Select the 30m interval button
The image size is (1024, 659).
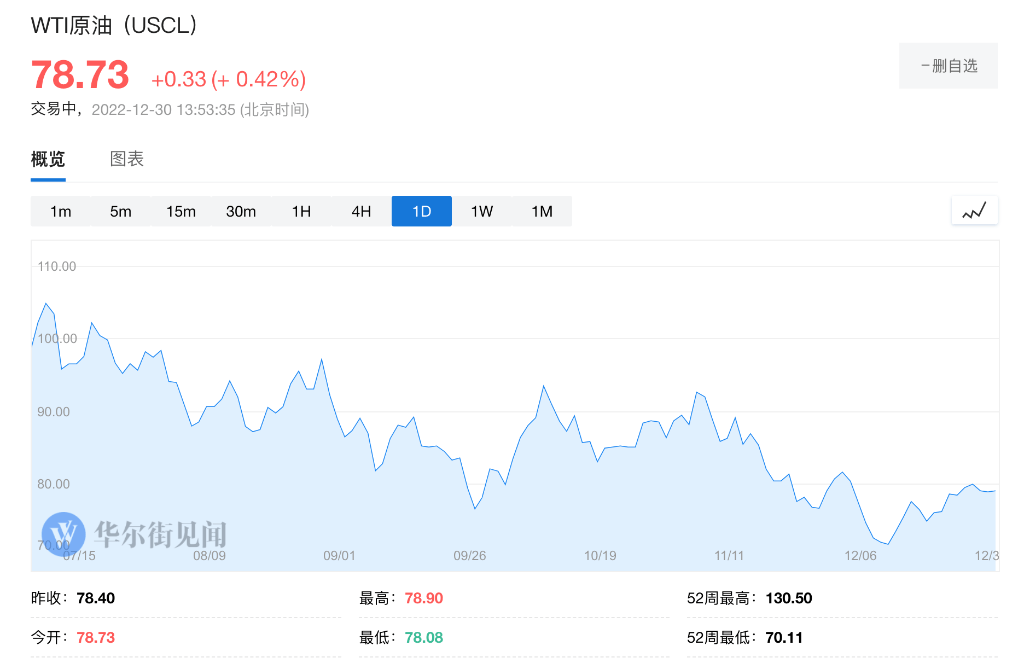(x=241, y=211)
